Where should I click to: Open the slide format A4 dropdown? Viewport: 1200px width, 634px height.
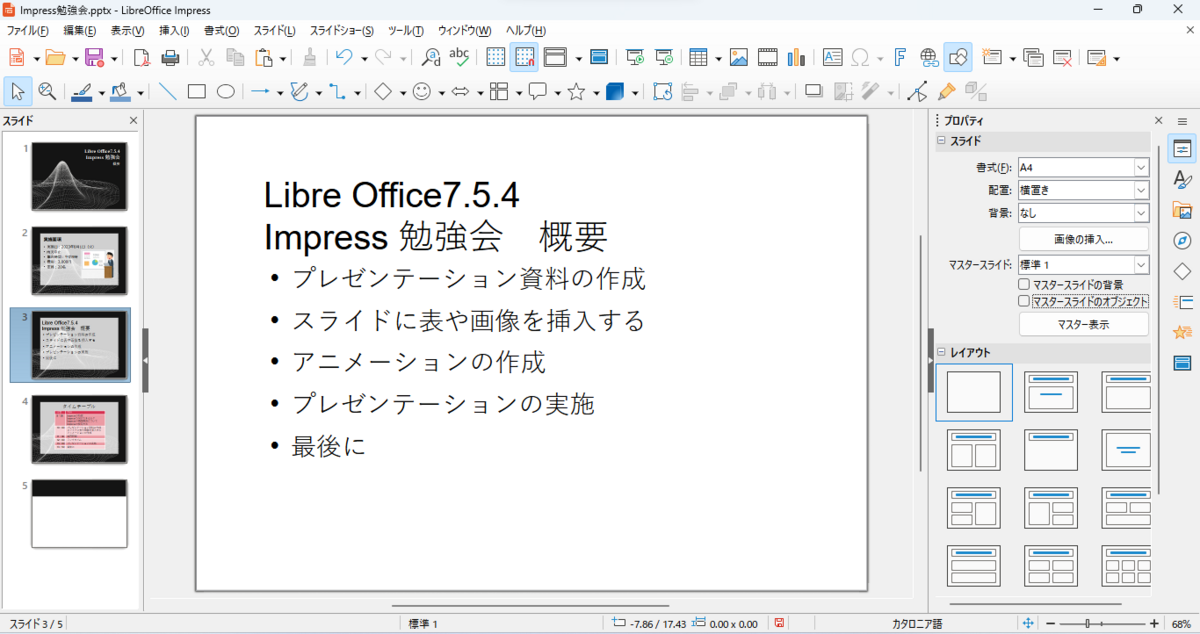click(x=1141, y=167)
